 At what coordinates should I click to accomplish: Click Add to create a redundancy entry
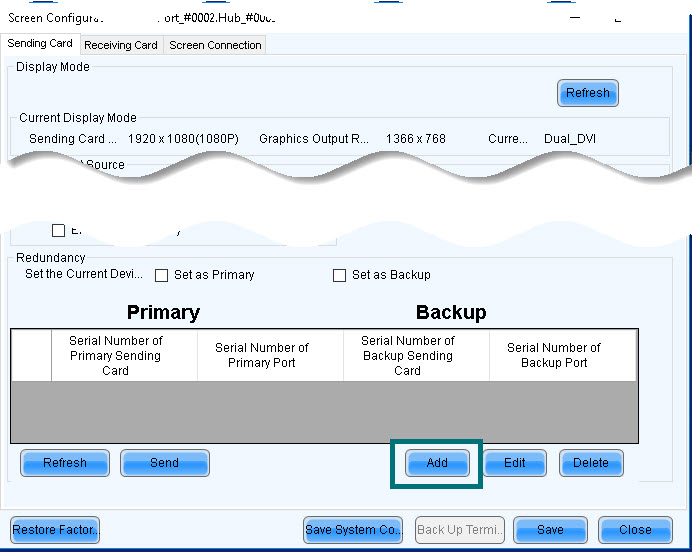(x=437, y=463)
